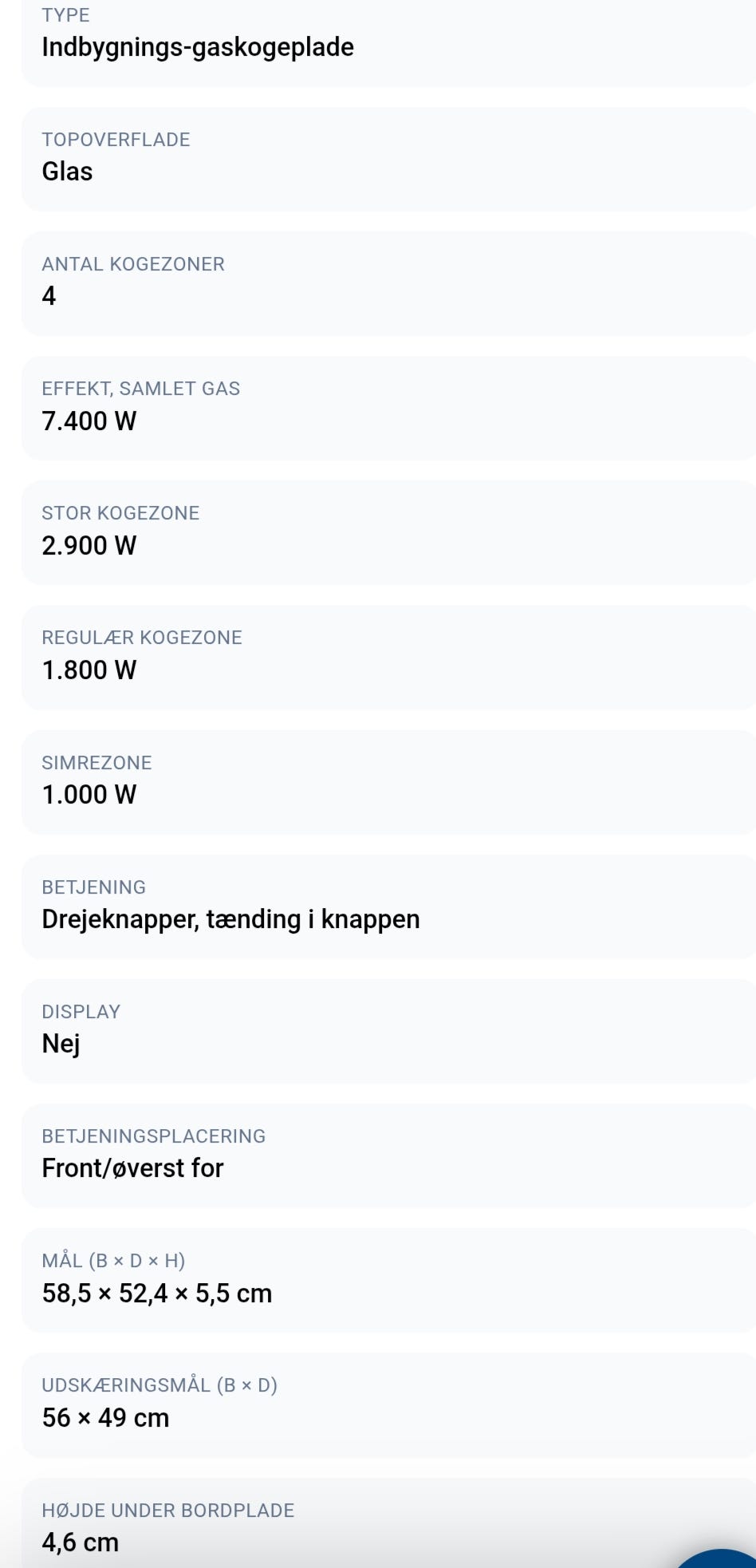Tap the 2.900 W value
756x1568 pixels.
coord(89,545)
